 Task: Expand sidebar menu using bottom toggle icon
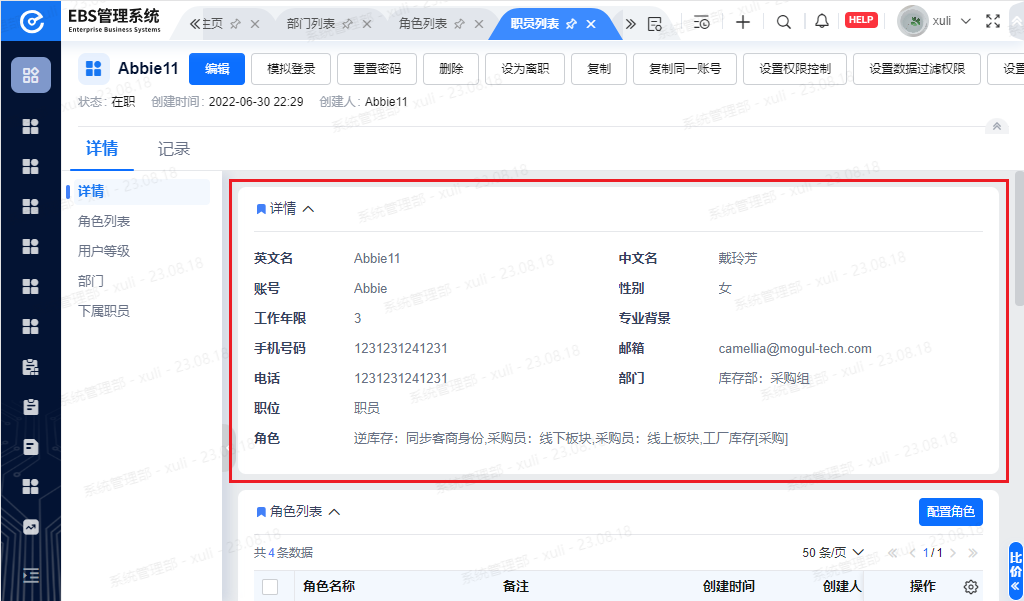[31, 575]
